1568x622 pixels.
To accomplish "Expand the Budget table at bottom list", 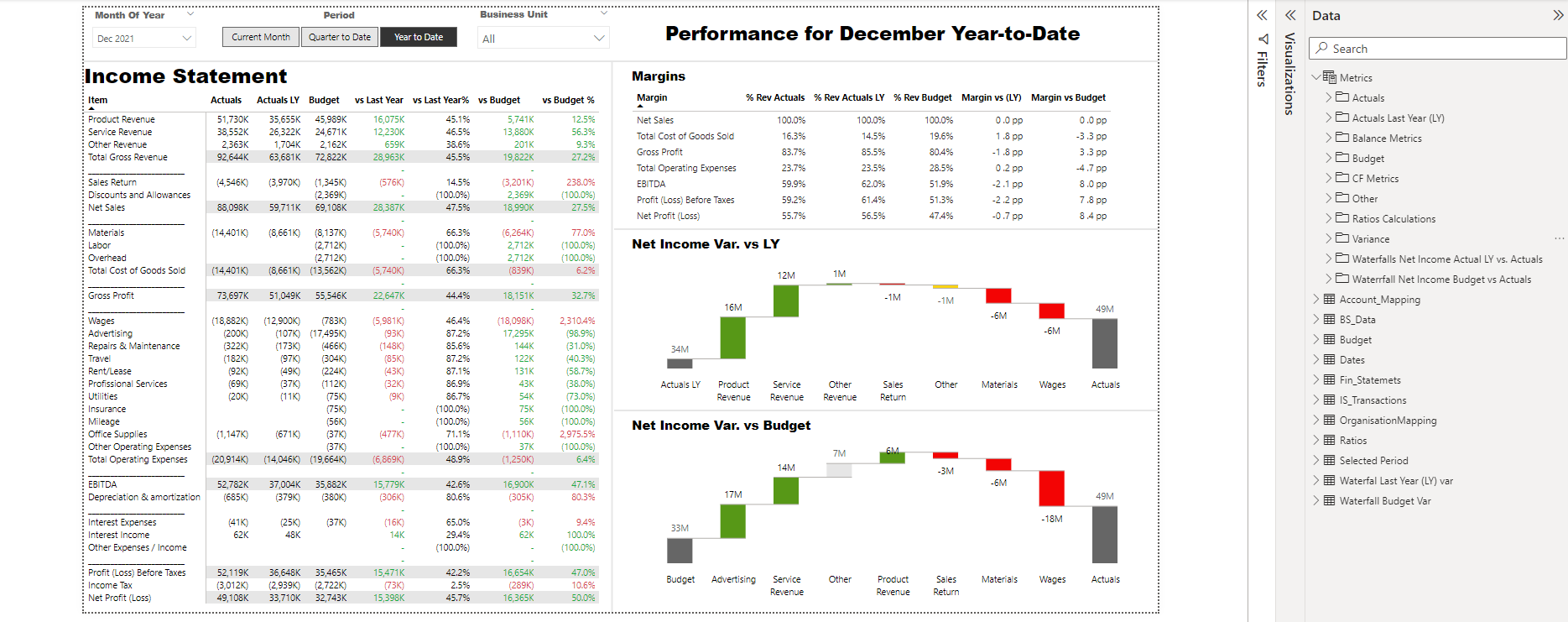I will [x=1315, y=339].
